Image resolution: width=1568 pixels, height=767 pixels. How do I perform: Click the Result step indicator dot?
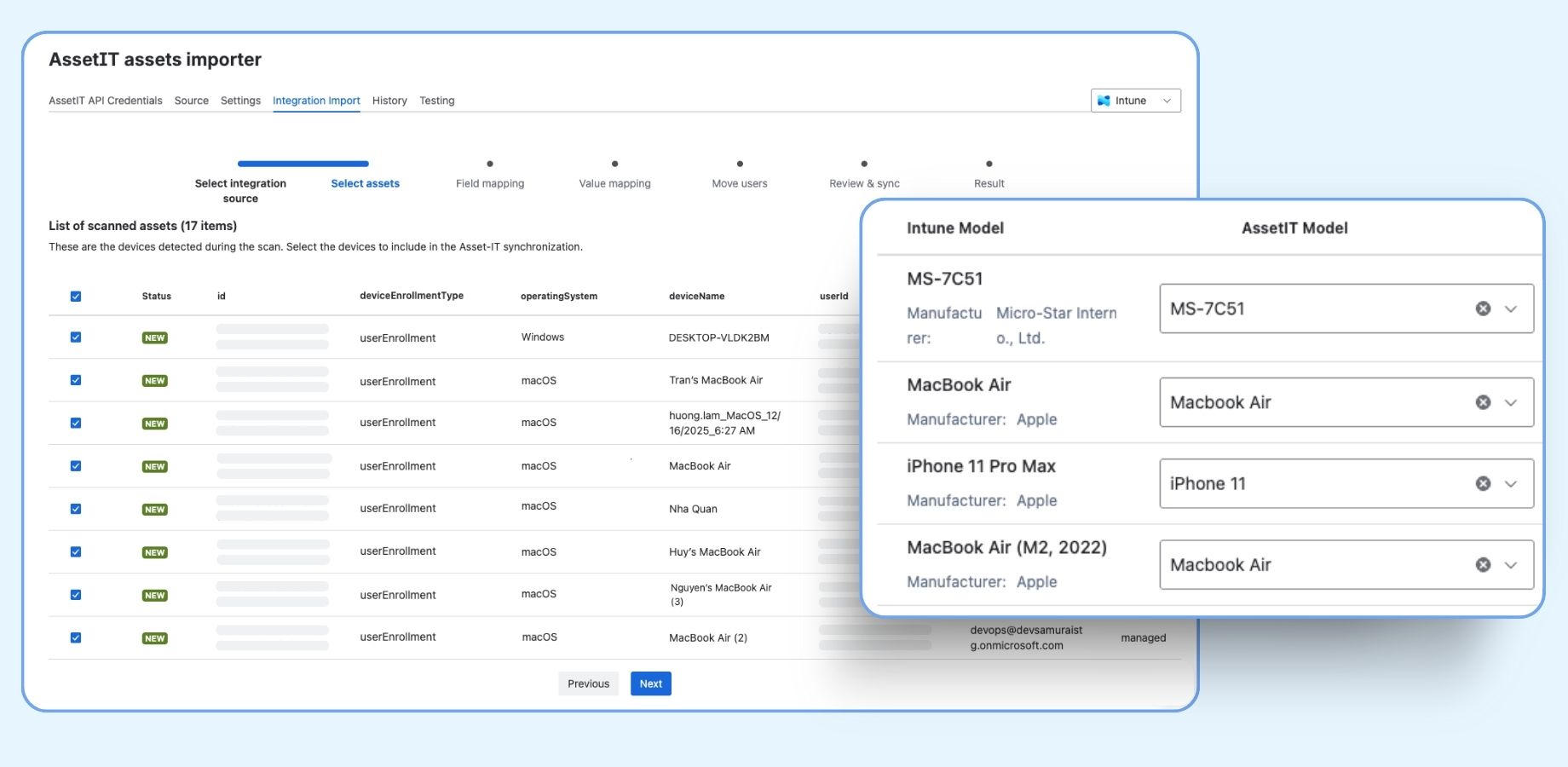point(989,164)
